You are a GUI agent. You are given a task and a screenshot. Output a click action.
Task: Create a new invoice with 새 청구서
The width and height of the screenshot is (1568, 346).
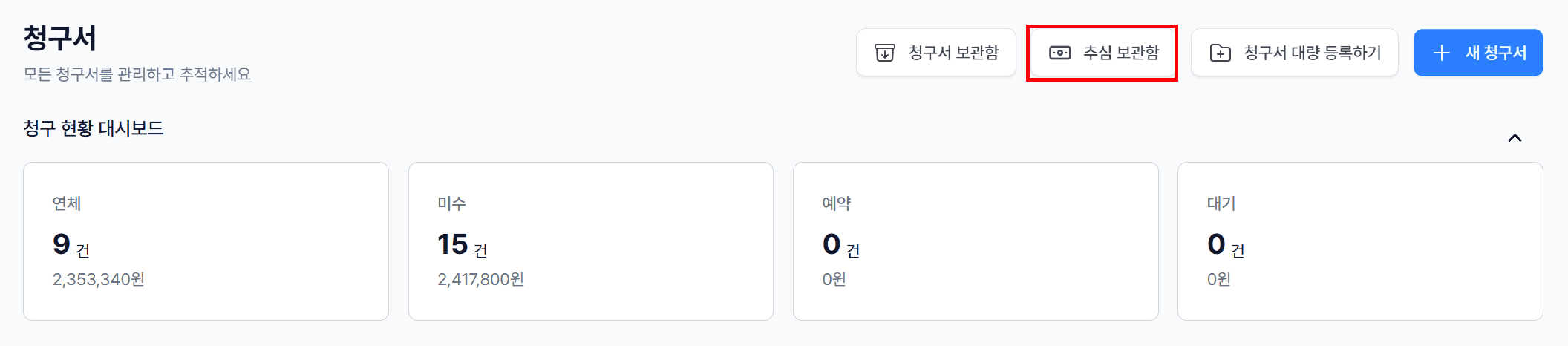coord(1478,53)
